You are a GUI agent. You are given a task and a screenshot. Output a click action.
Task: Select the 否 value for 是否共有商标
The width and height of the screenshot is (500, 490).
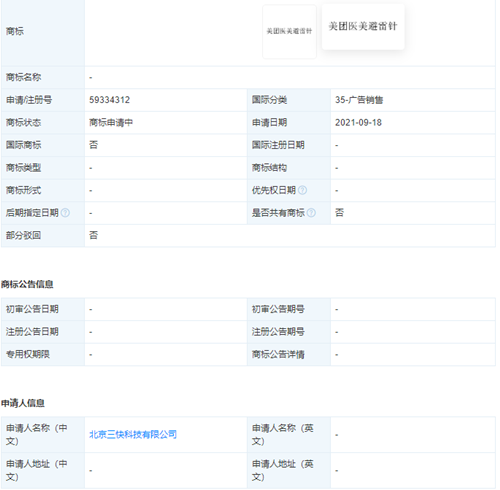(340, 213)
